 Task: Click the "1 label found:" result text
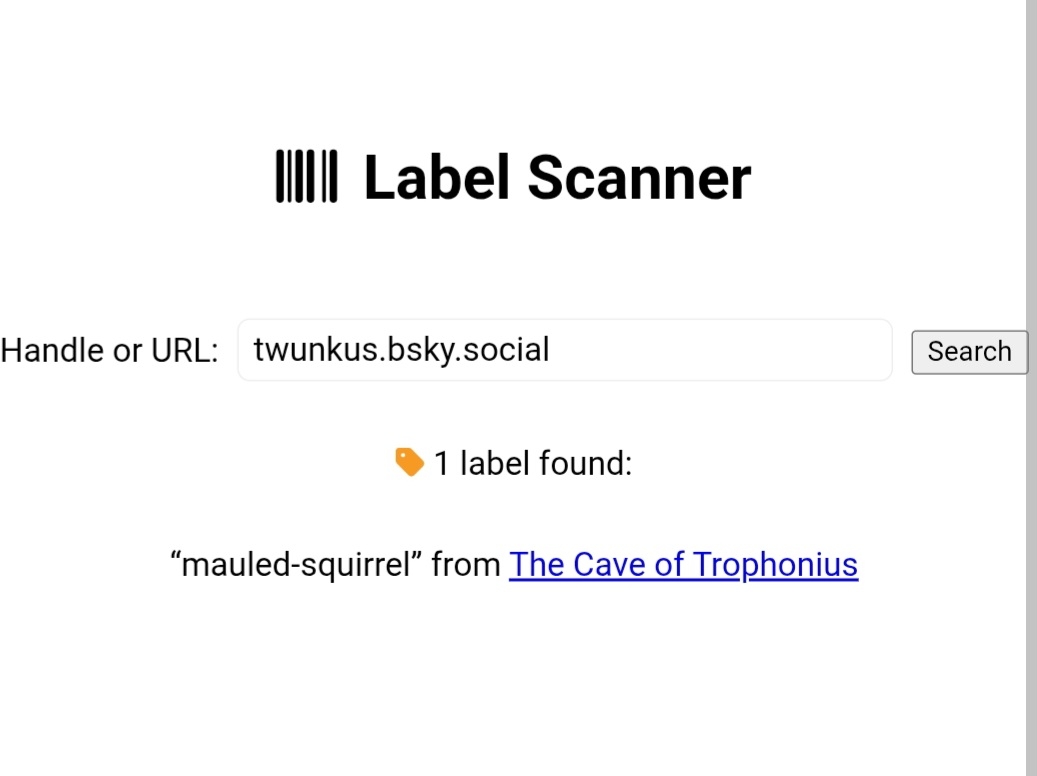(x=532, y=464)
